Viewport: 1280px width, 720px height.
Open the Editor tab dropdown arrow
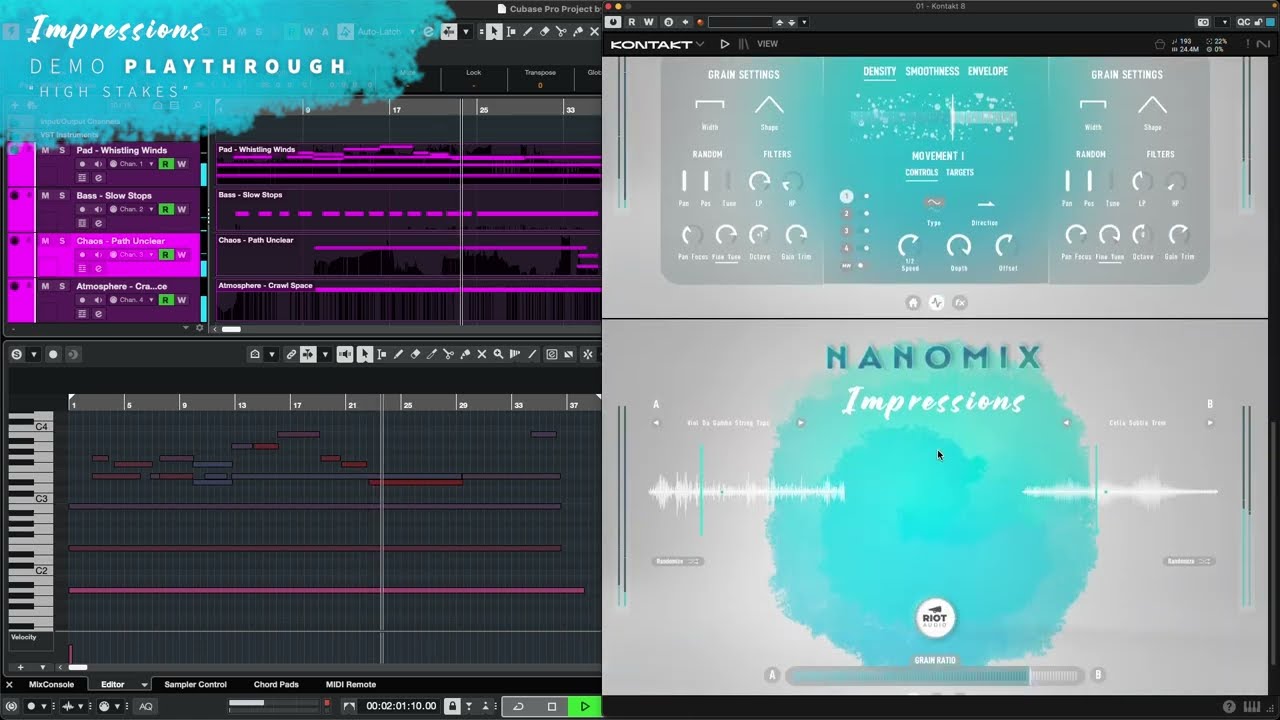144,685
